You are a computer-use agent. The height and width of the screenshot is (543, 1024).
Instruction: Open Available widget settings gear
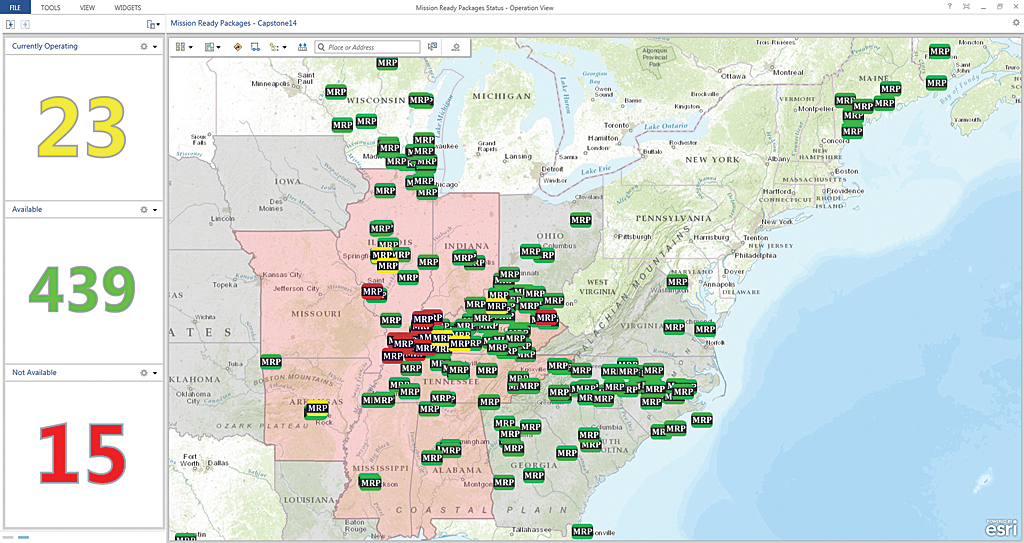click(x=144, y=210)
